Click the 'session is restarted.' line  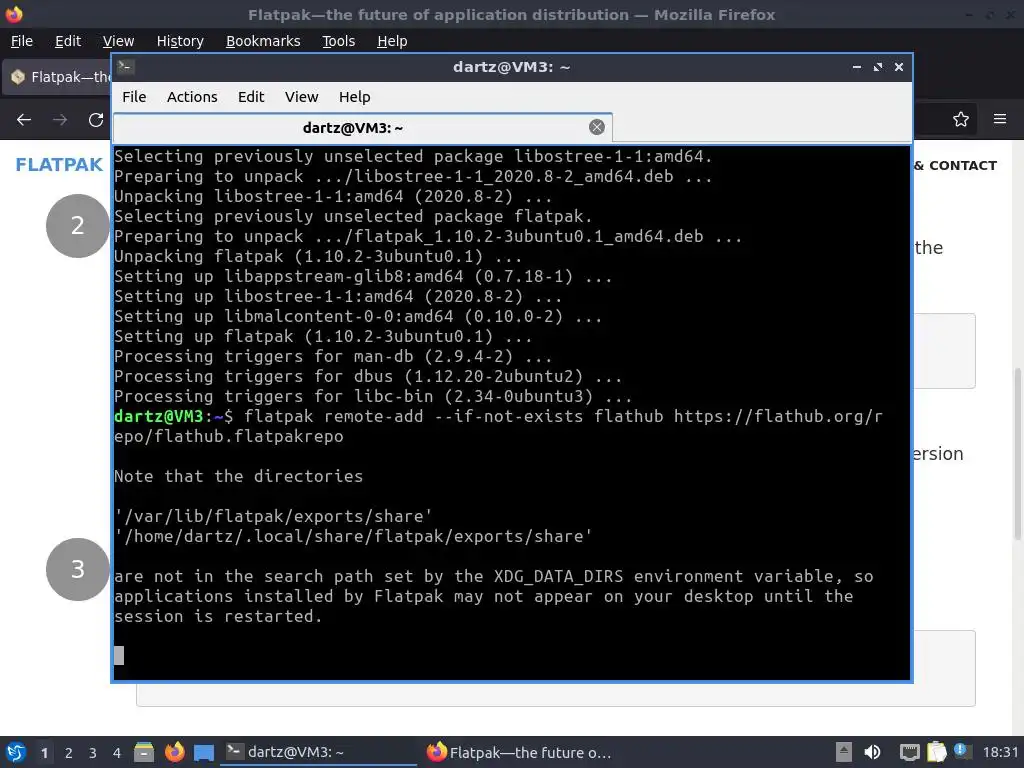click(218, 616)
